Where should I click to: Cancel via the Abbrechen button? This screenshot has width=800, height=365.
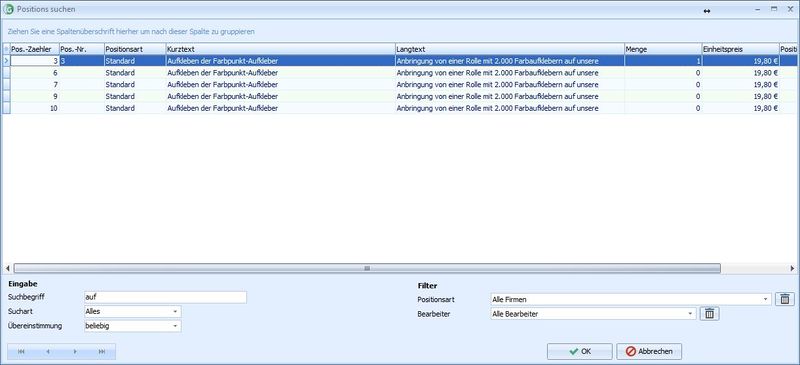click(x=649, y=351)
